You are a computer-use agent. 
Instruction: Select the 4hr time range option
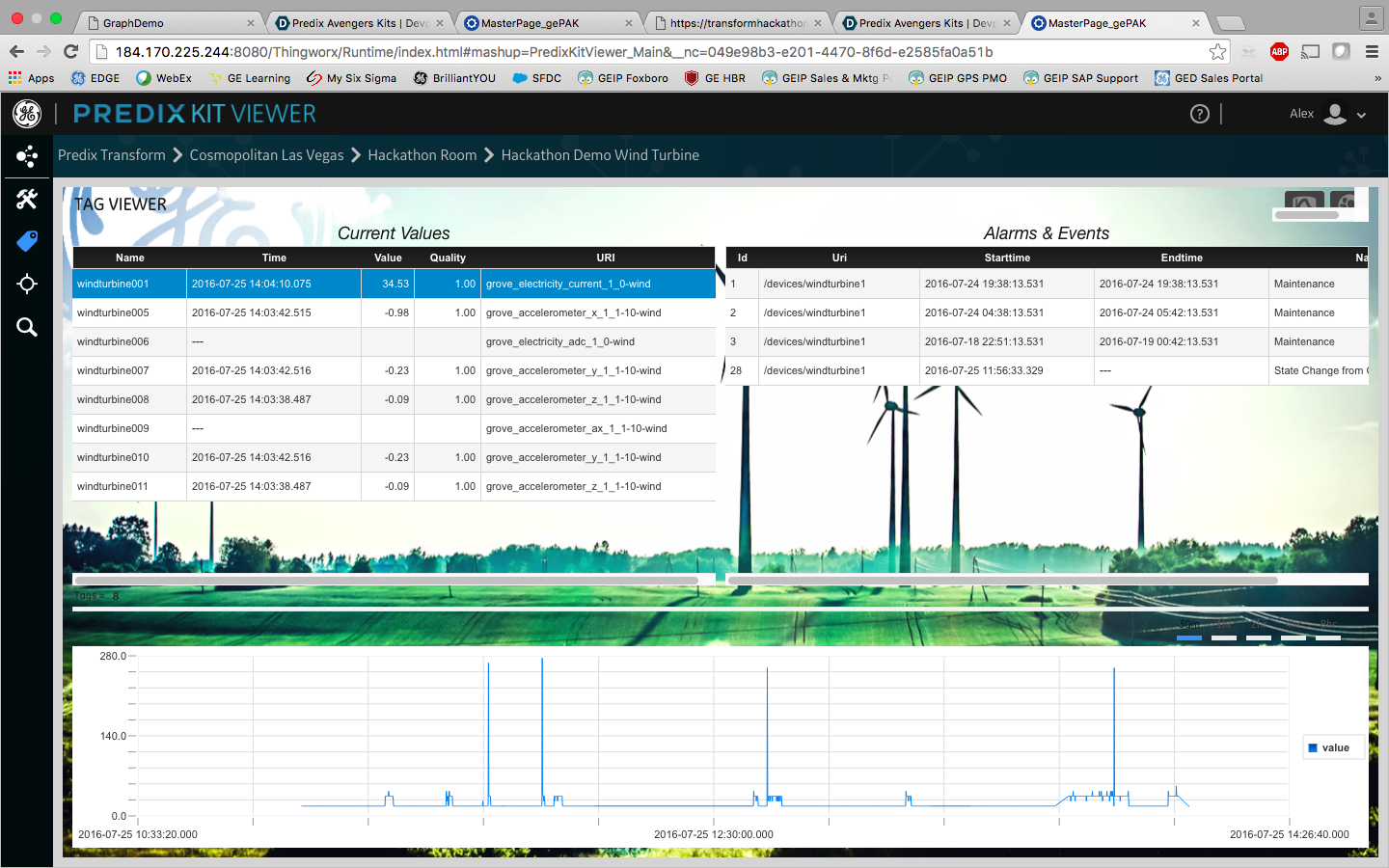click(x=1294, y=631)
